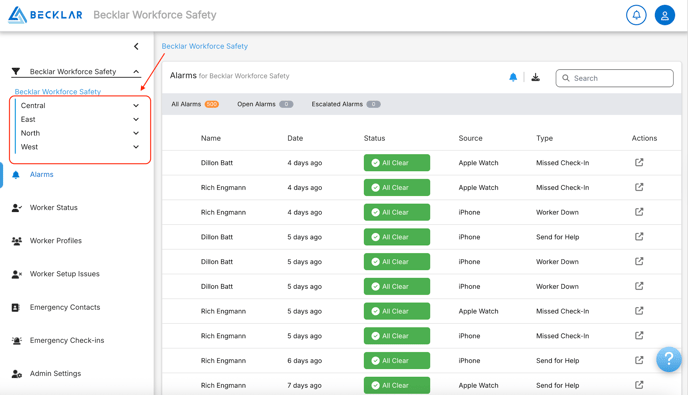Click the alarms Search field
Screen dimensions: 688x395
point(614,78)
